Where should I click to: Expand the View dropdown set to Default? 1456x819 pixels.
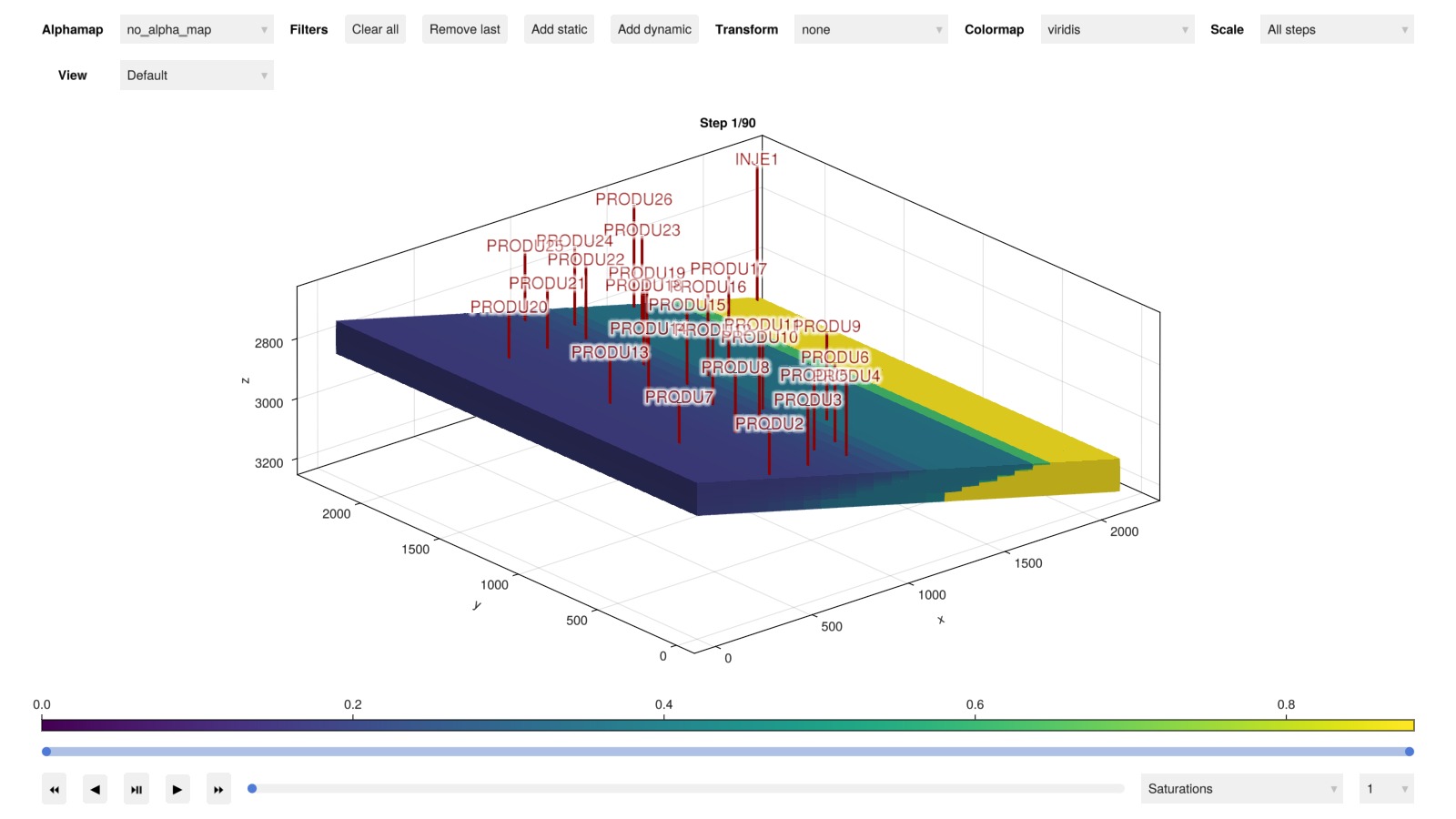[x=197, y=76]
